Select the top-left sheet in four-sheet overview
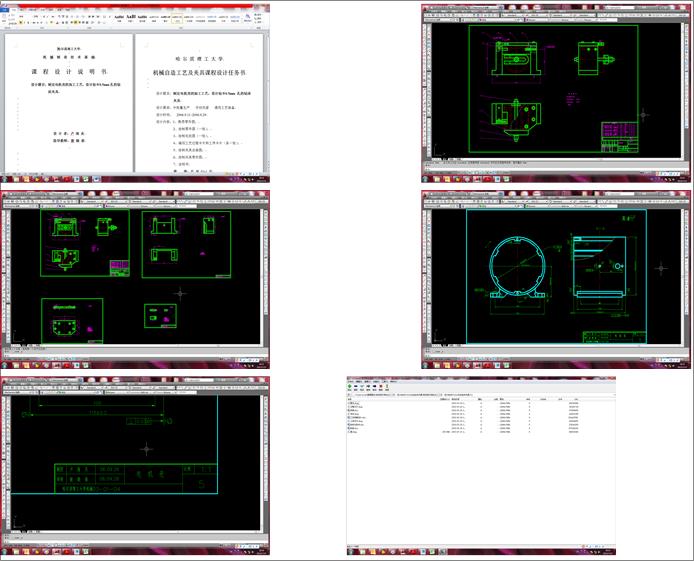The height and width of the screenshot is (561, 694). 85,243
